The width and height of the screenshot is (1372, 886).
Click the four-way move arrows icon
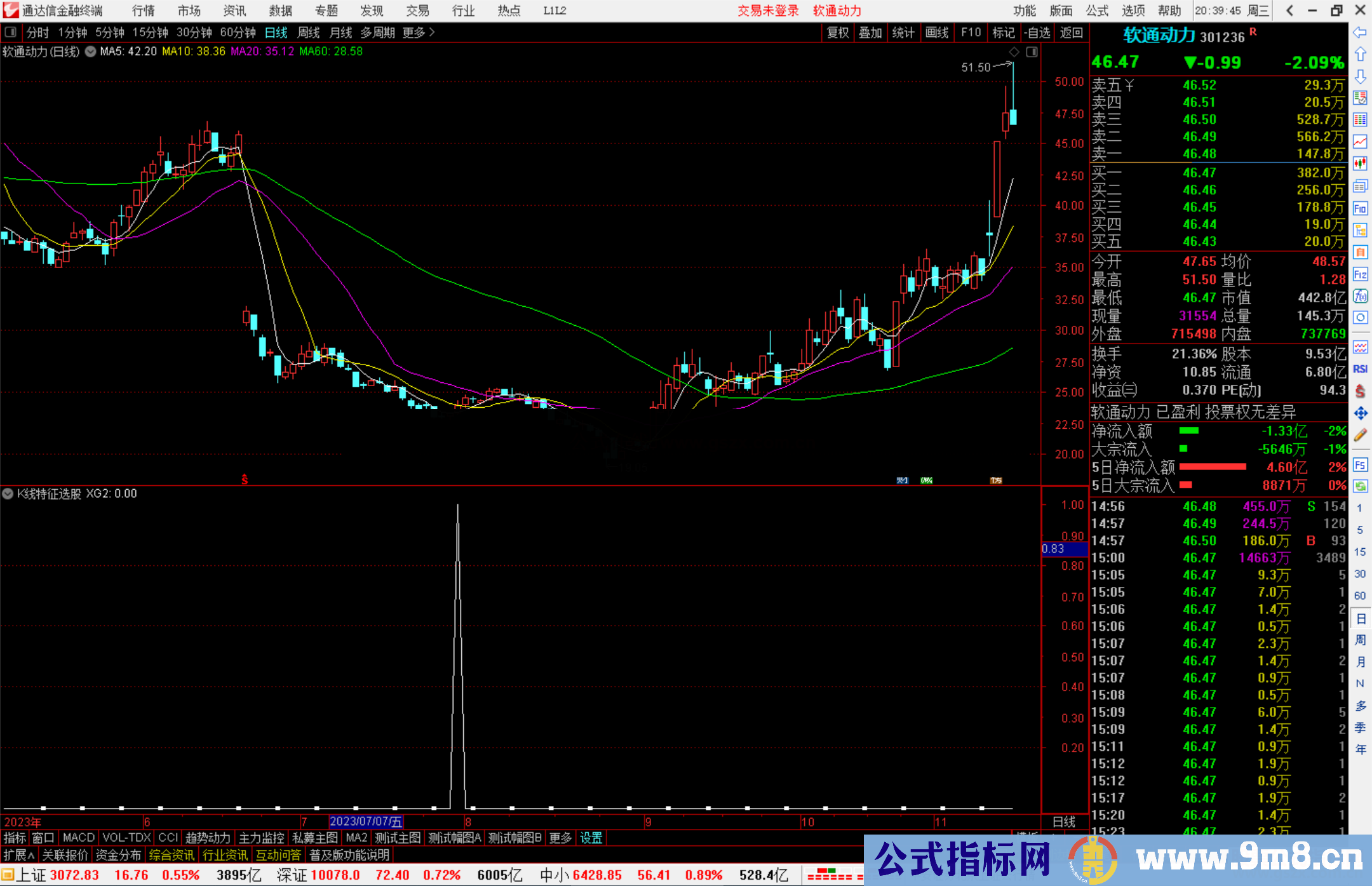point(1360,413)
